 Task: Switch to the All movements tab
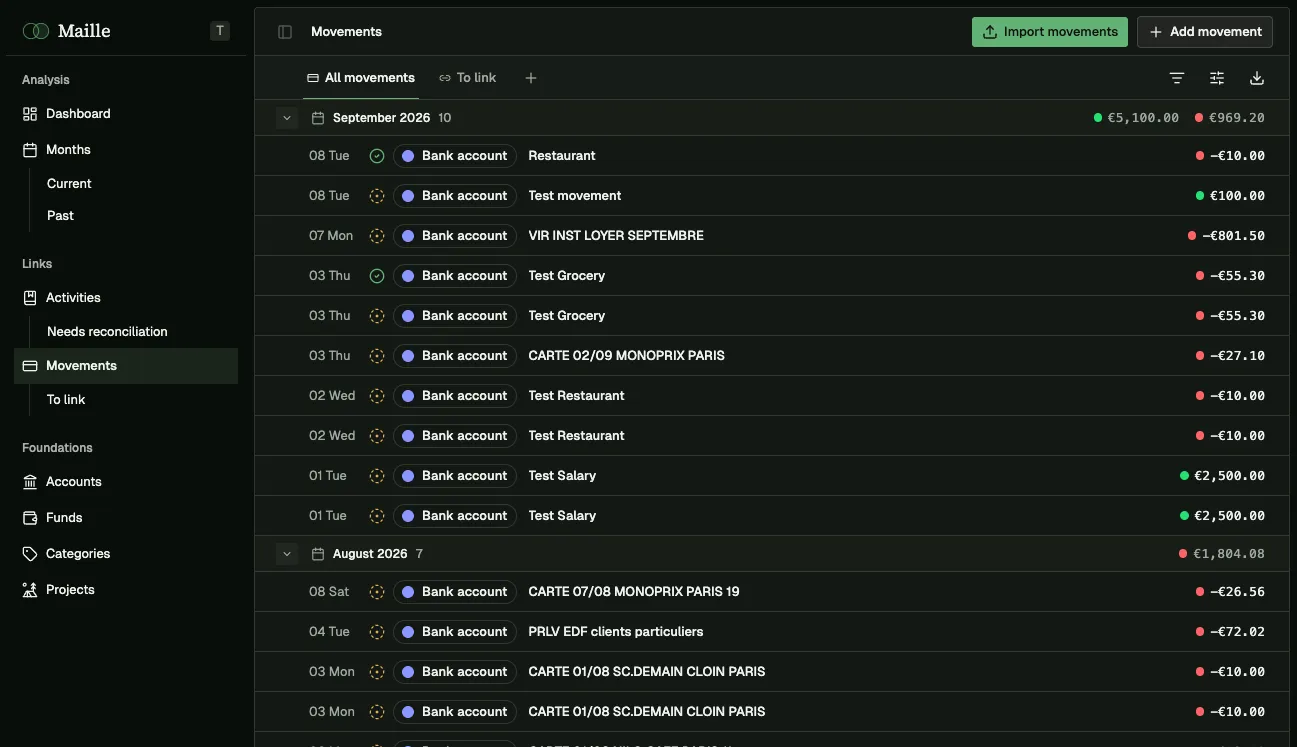pyautogui.click(x=361, y=78)
